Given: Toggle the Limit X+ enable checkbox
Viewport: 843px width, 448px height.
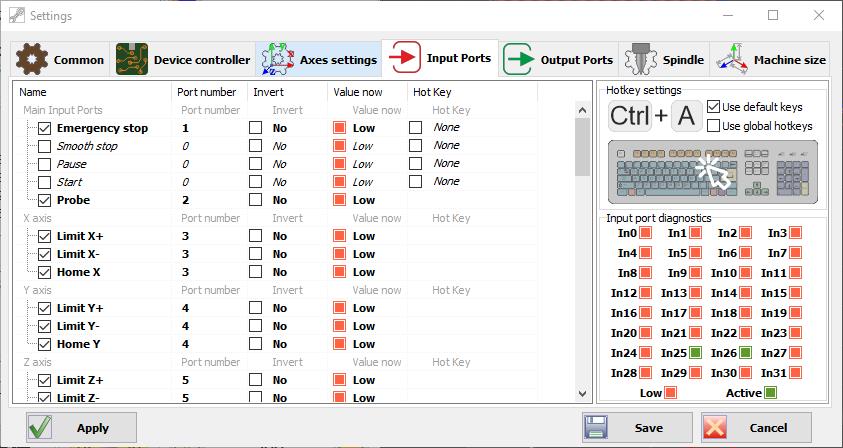Looking at the screenshot, I should pyautogui.click(x=45, y=236).
